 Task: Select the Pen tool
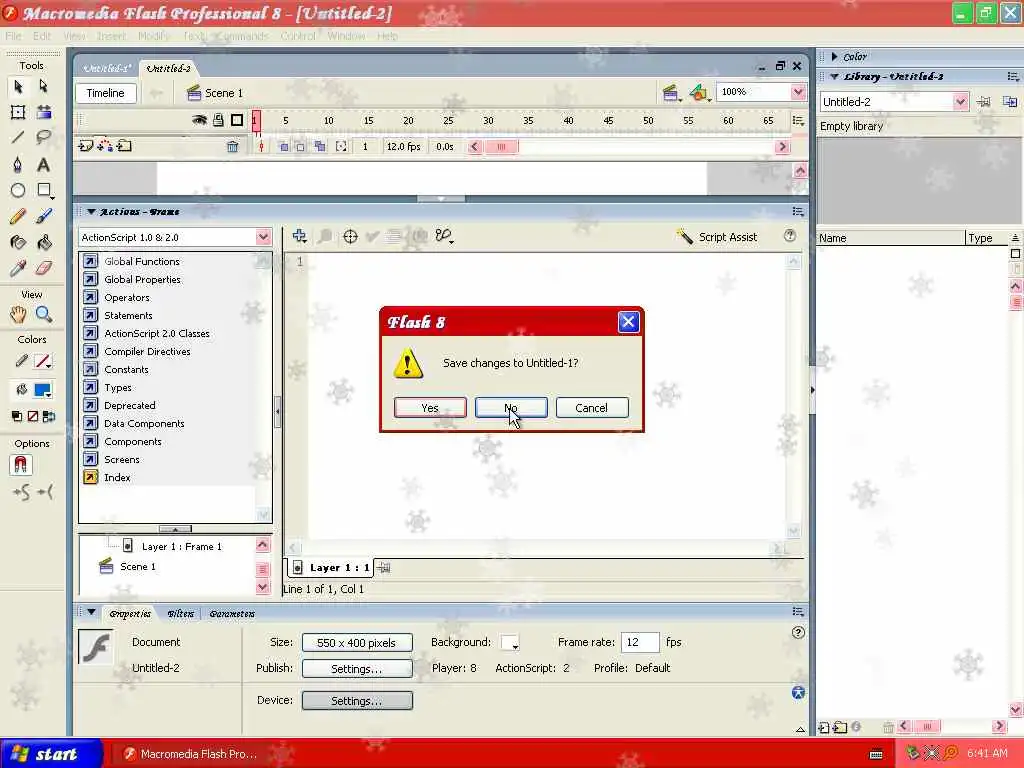[x=18, y=165]
